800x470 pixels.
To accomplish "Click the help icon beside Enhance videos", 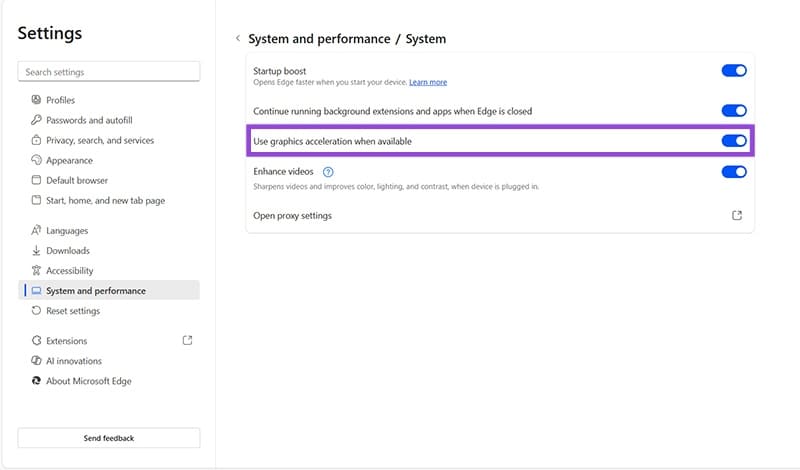I will coord(328,172).
